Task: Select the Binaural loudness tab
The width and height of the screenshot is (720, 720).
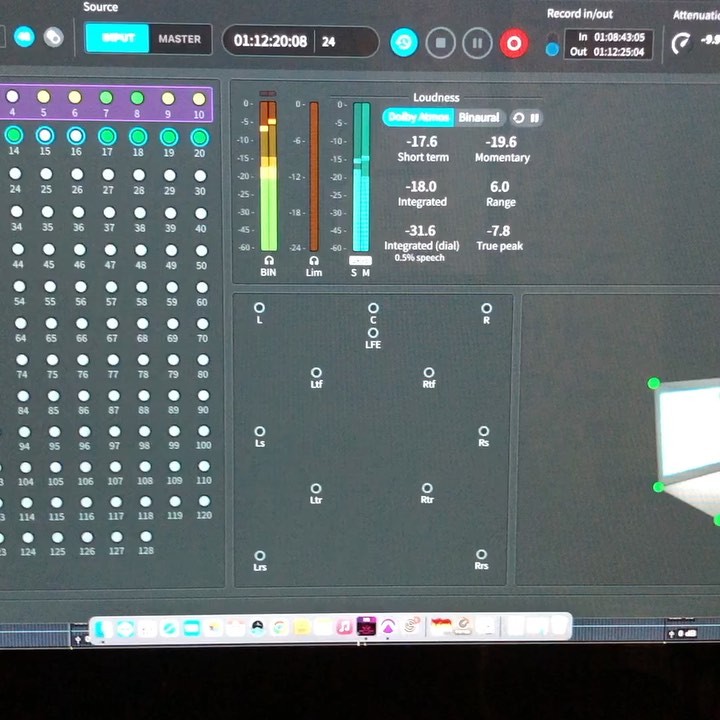Action: tap(479, 117)
